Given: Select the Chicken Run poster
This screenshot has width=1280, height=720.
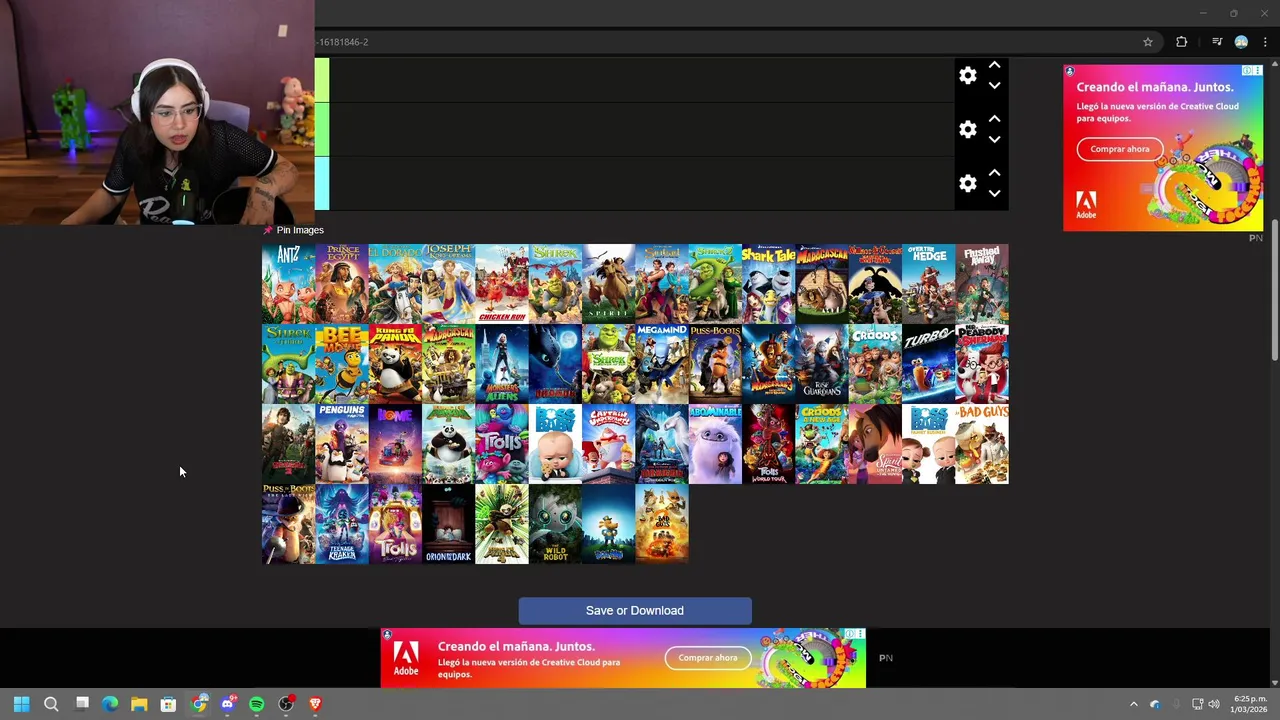Looking at the screenshot, I should (502, 284).
